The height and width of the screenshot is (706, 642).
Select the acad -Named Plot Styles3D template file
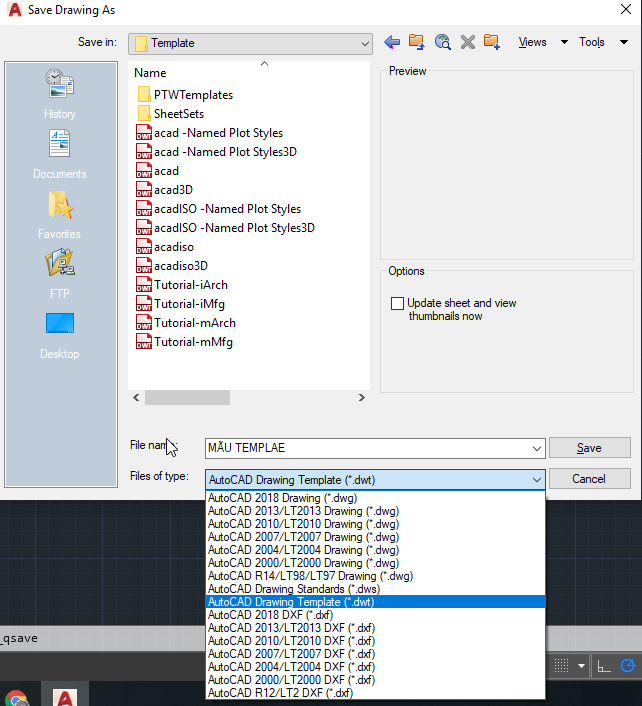tap(217, 152)
